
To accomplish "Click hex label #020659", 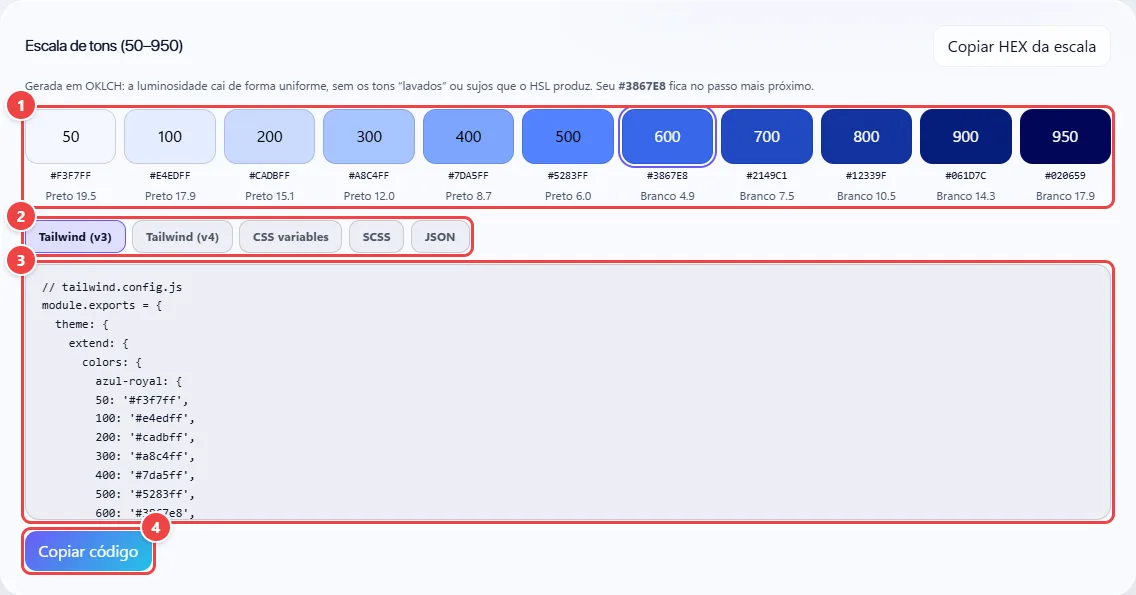I will coord(1065,175).
